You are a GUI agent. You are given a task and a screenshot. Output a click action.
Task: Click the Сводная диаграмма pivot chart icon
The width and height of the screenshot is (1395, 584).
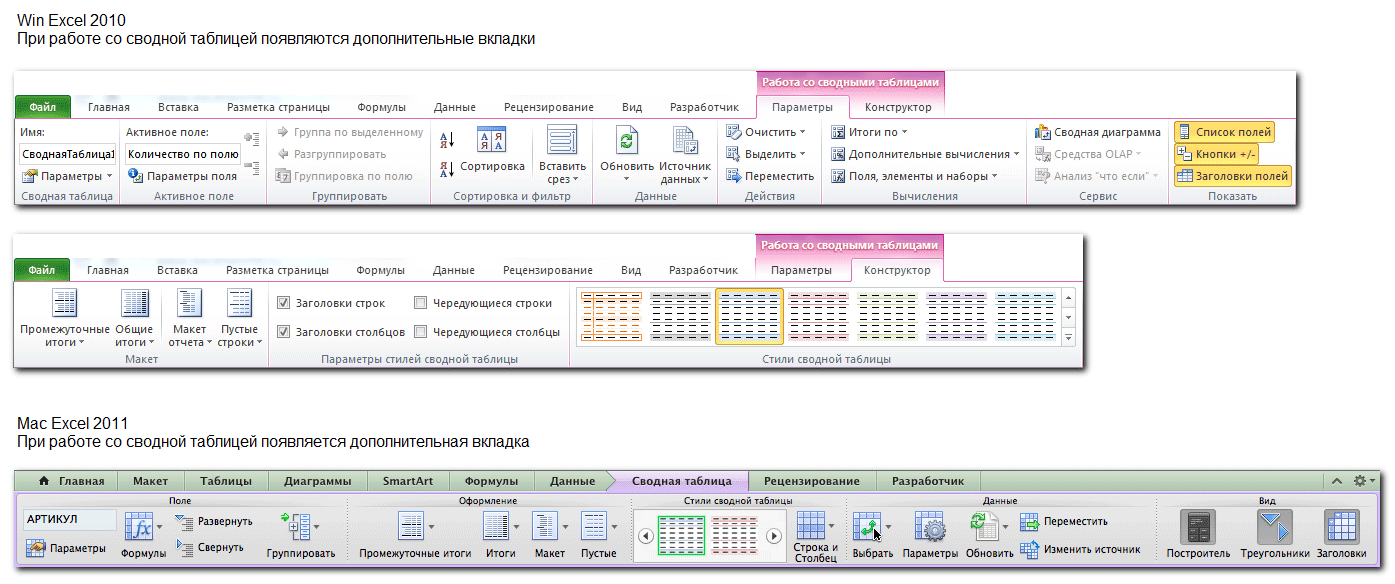[x=1044, y=132]
